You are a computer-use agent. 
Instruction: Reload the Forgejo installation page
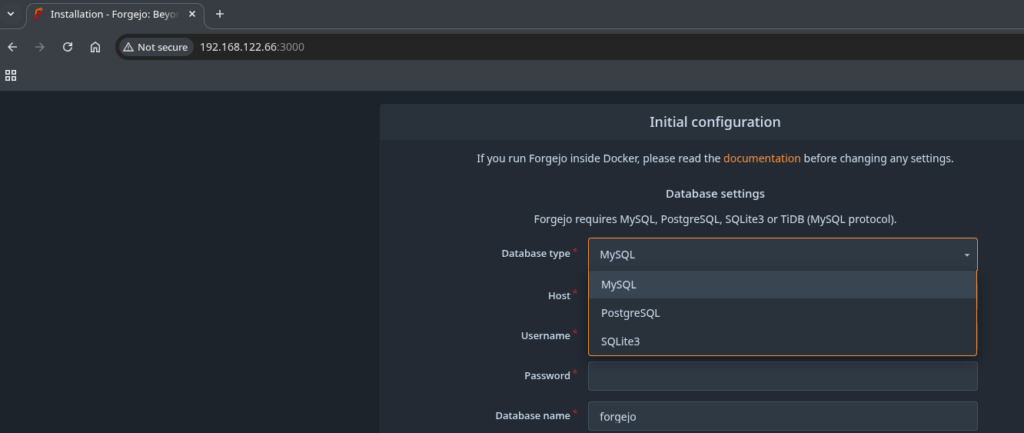tap(68, 47)
